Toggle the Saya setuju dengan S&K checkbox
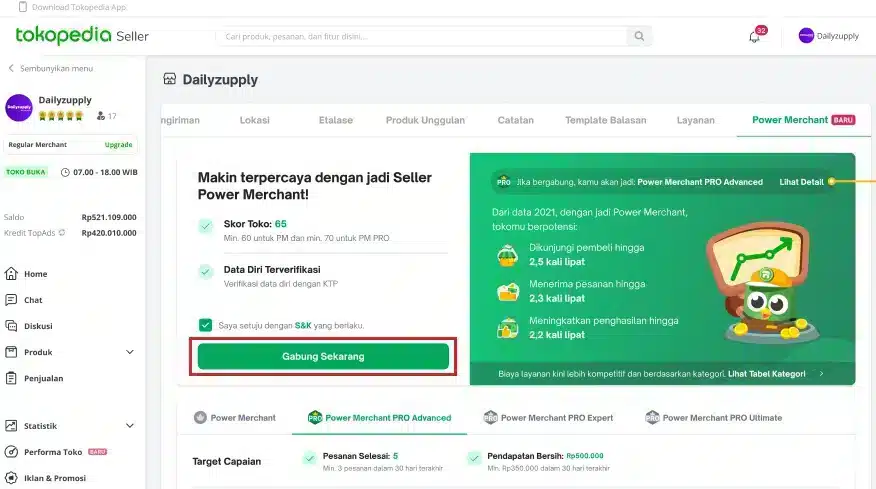The height and width of the screenshot is (489, 876). 205,325
